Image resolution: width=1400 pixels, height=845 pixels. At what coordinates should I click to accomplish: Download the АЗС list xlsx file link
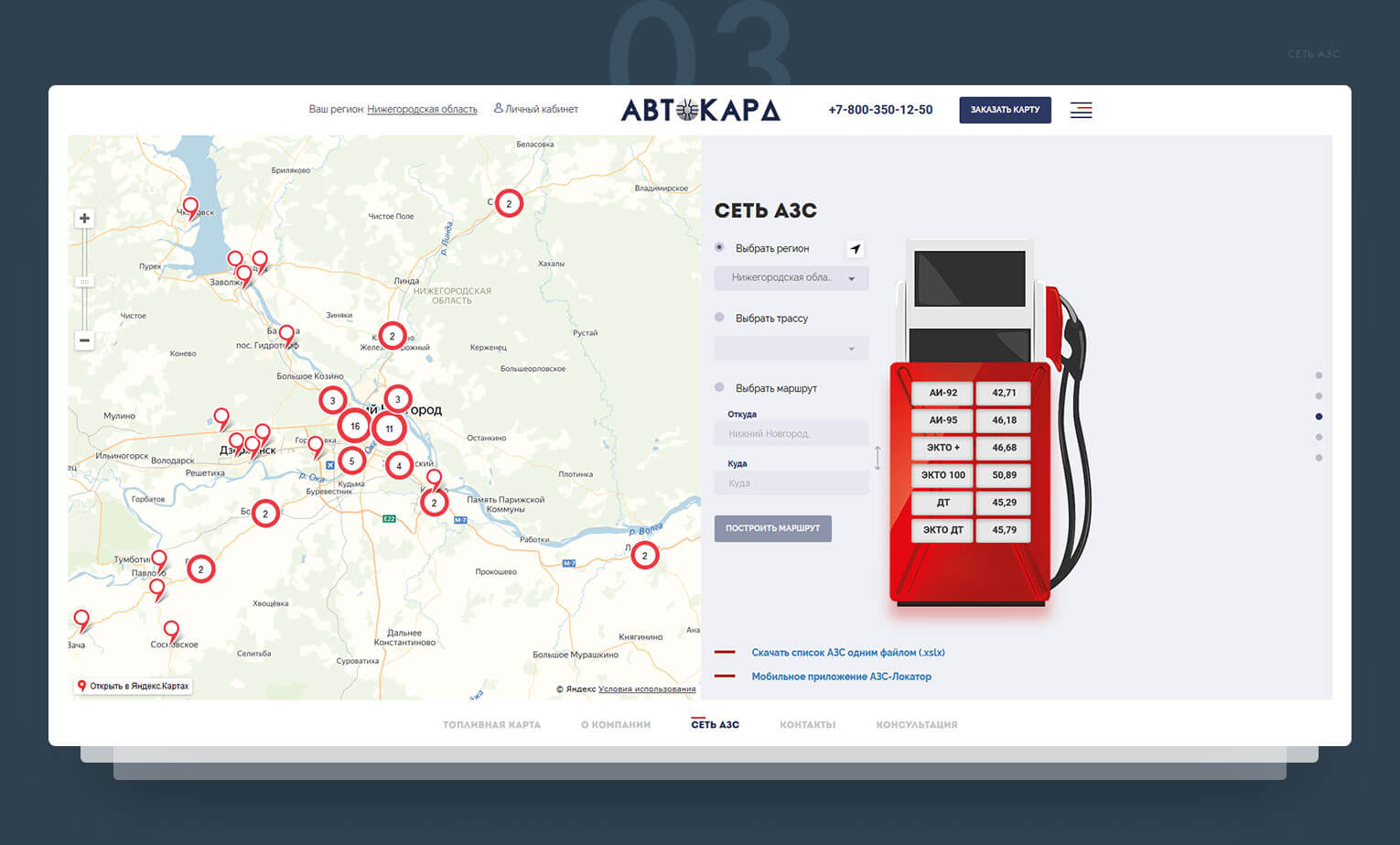(x=847, y=653)
